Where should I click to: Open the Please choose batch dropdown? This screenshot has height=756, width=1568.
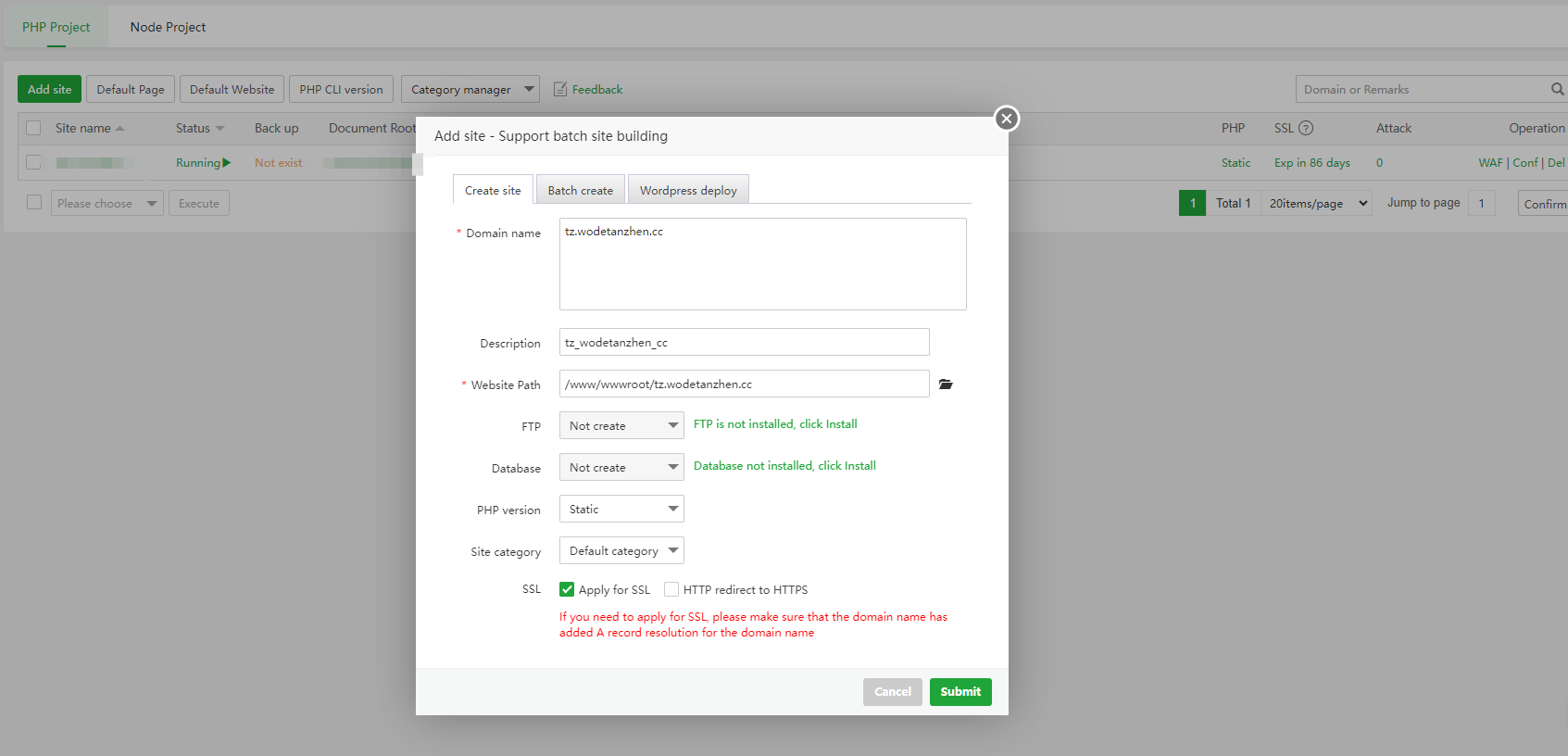[x=107, y=203]
